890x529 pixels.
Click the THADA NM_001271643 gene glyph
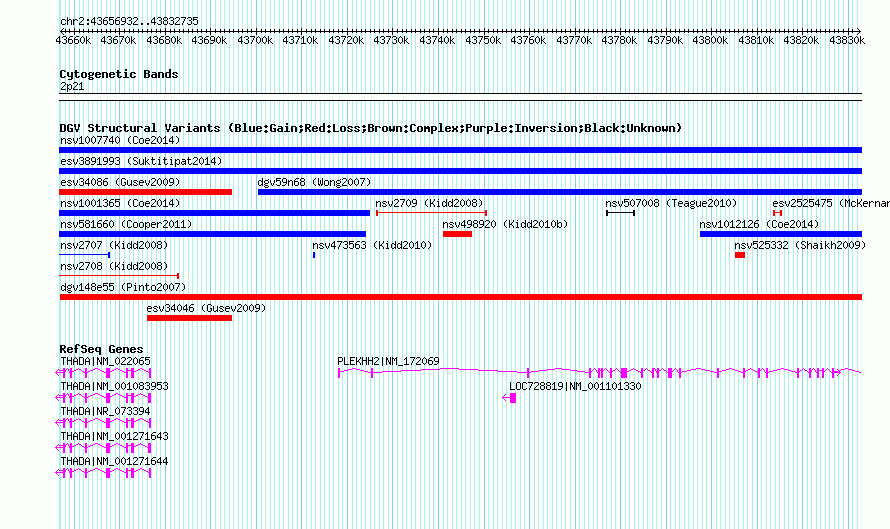pyautogui.click(x=103, y=448)
